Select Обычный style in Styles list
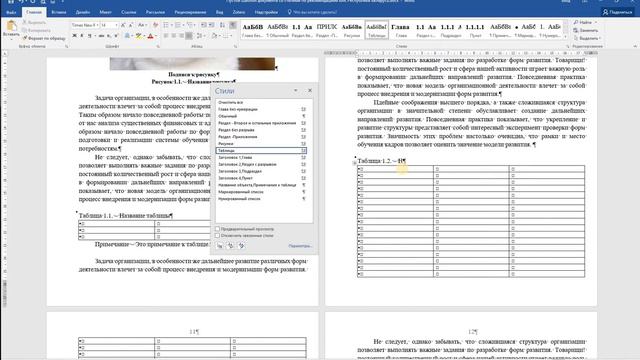 (x=261, y=116)
